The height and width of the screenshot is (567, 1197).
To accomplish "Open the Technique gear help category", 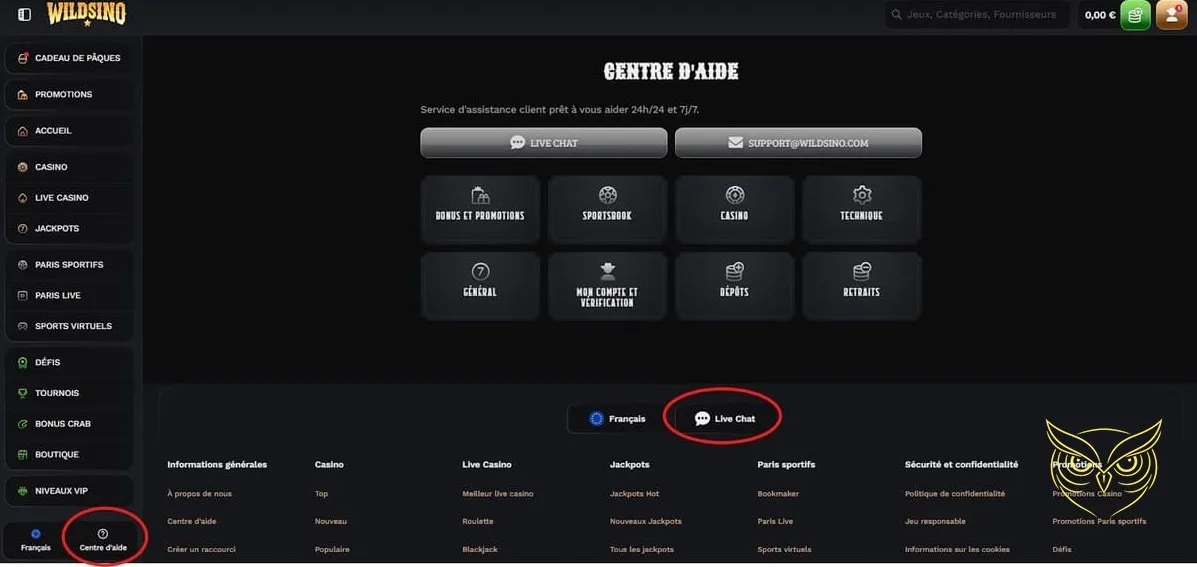I will click(x=862, y=209).
